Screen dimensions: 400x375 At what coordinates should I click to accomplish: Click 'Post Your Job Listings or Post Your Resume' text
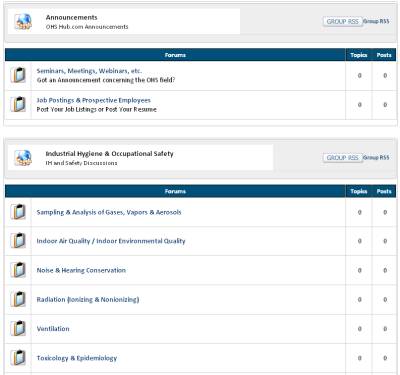[x=96, y=109]
